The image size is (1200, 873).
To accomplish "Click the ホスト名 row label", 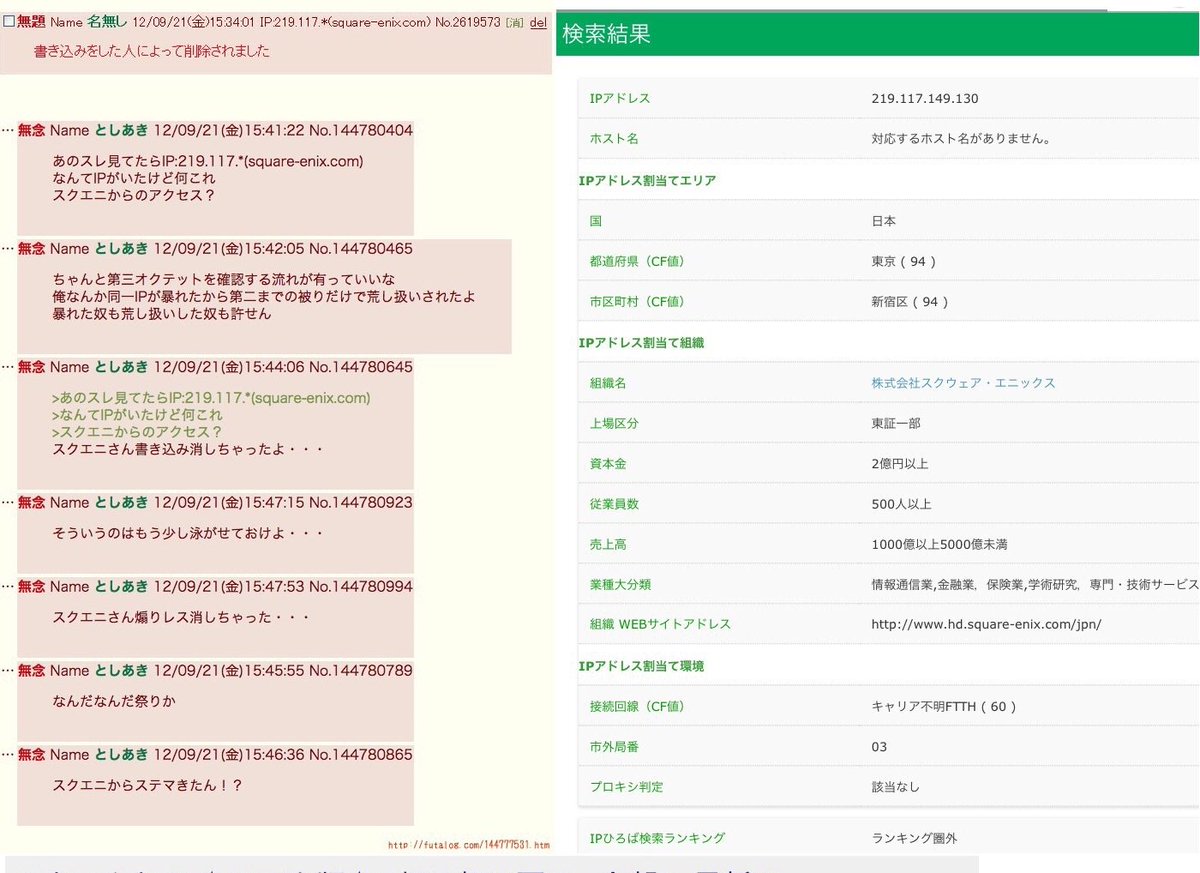I will [x=614, y=139].
